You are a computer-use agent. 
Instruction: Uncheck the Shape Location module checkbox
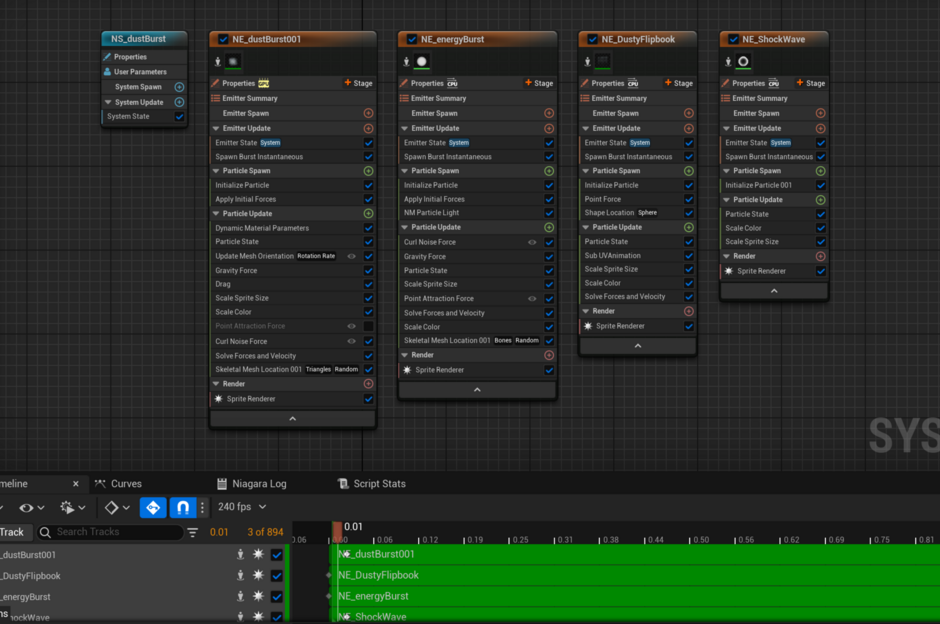[x=689, y=213]
